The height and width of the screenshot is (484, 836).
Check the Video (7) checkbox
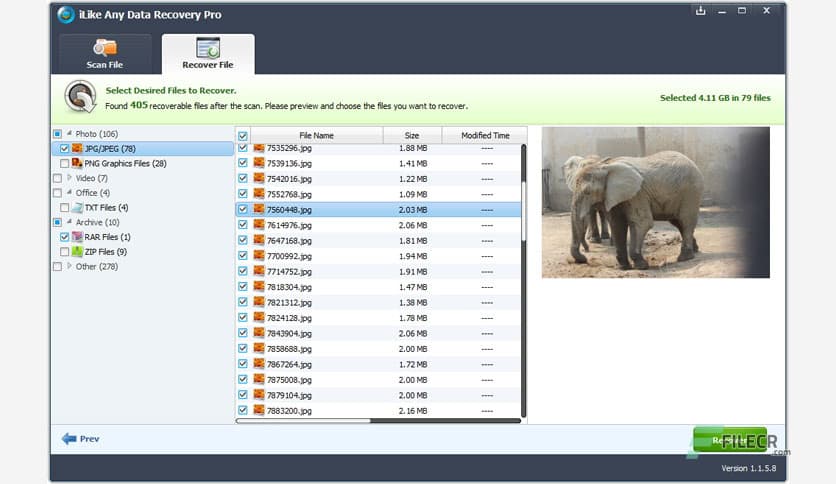57,178
